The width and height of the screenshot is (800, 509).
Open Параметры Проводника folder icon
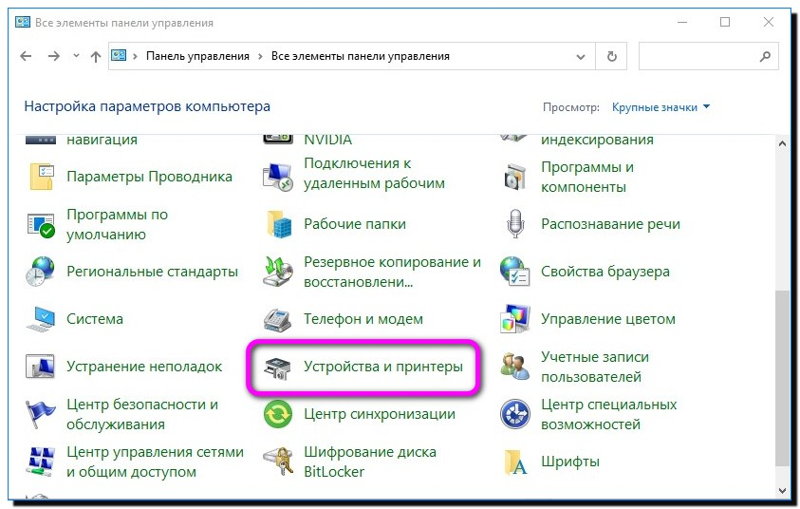point(41,176)
